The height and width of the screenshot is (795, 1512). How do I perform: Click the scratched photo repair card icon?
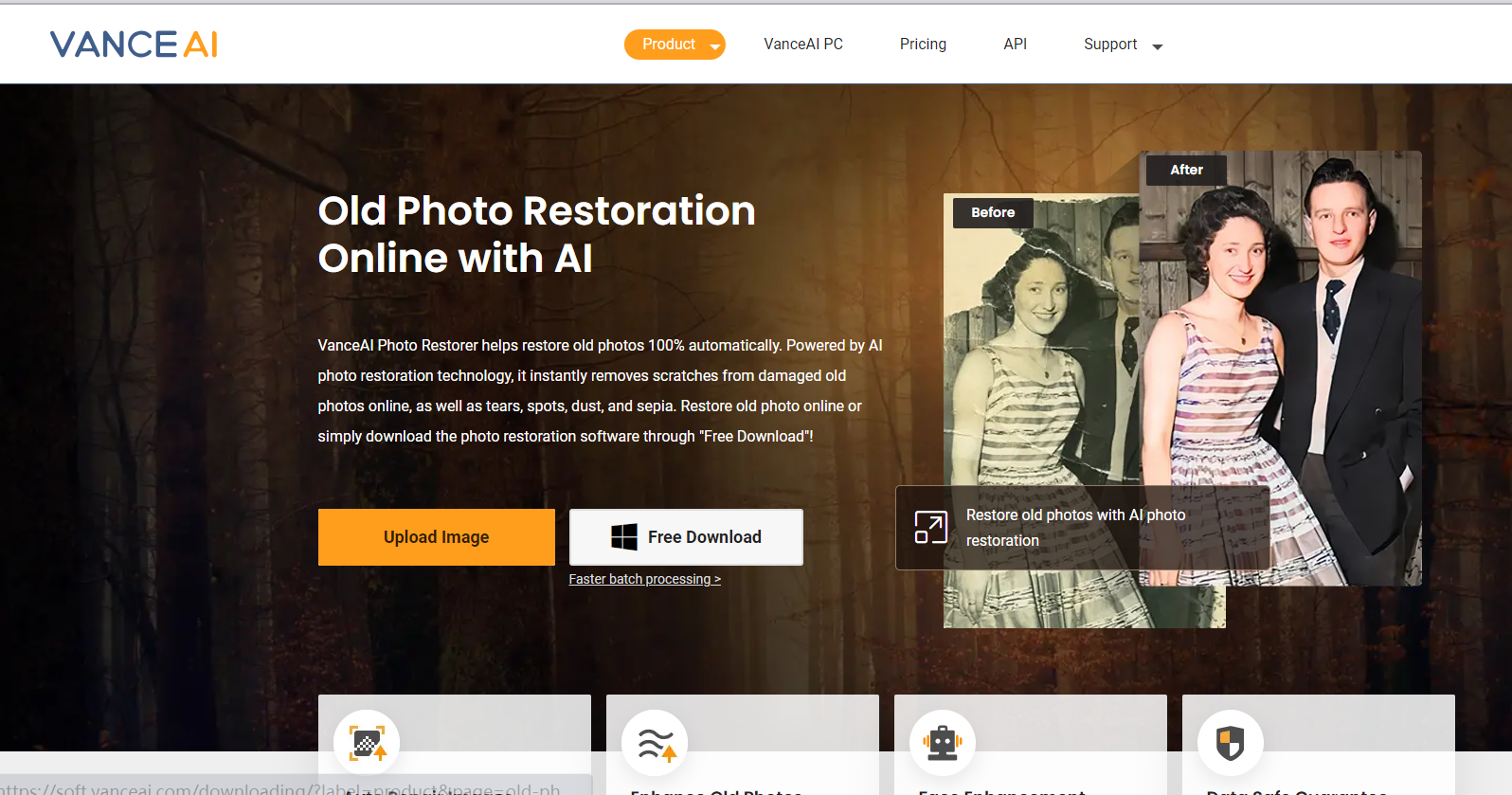(367, 743)
